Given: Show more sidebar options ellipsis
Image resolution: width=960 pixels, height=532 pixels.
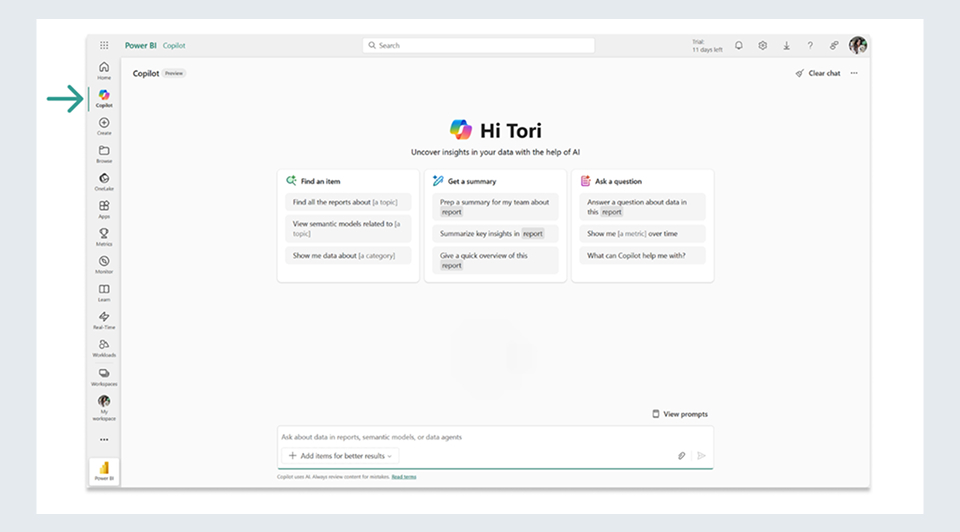Looking at the screenshot, I should coord(104,440).
